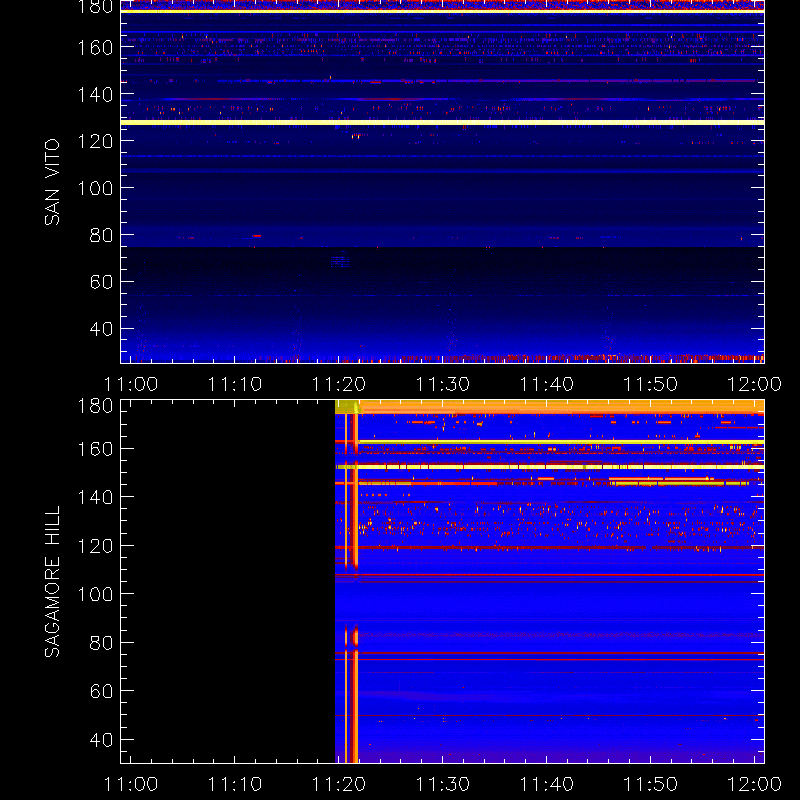This screenshot has width=800, height=800.
Task: Click the 120 tick label on SAGAMORE HILL axis
Action: click(x=95, y=546)
